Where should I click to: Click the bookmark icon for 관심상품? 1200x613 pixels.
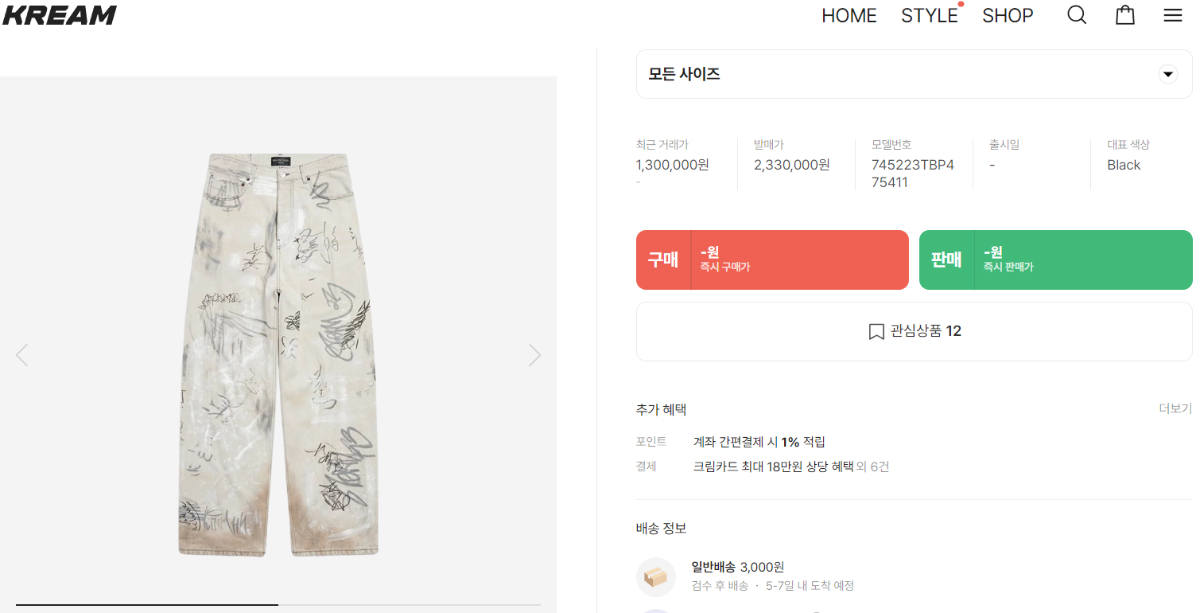[x=876, y=331]
